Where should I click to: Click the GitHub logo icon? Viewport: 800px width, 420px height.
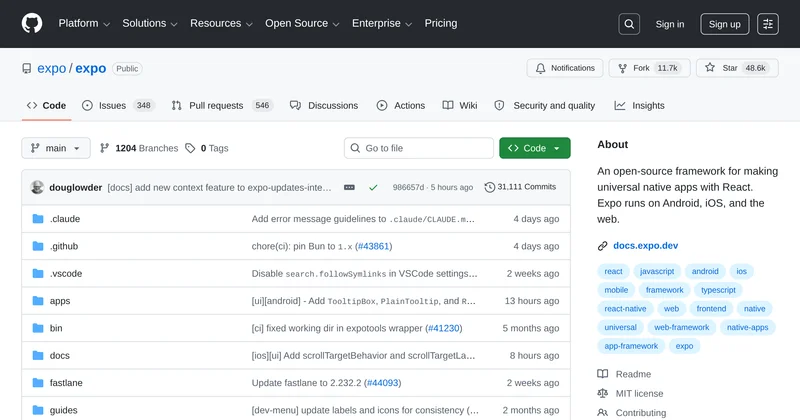point(32,24)
